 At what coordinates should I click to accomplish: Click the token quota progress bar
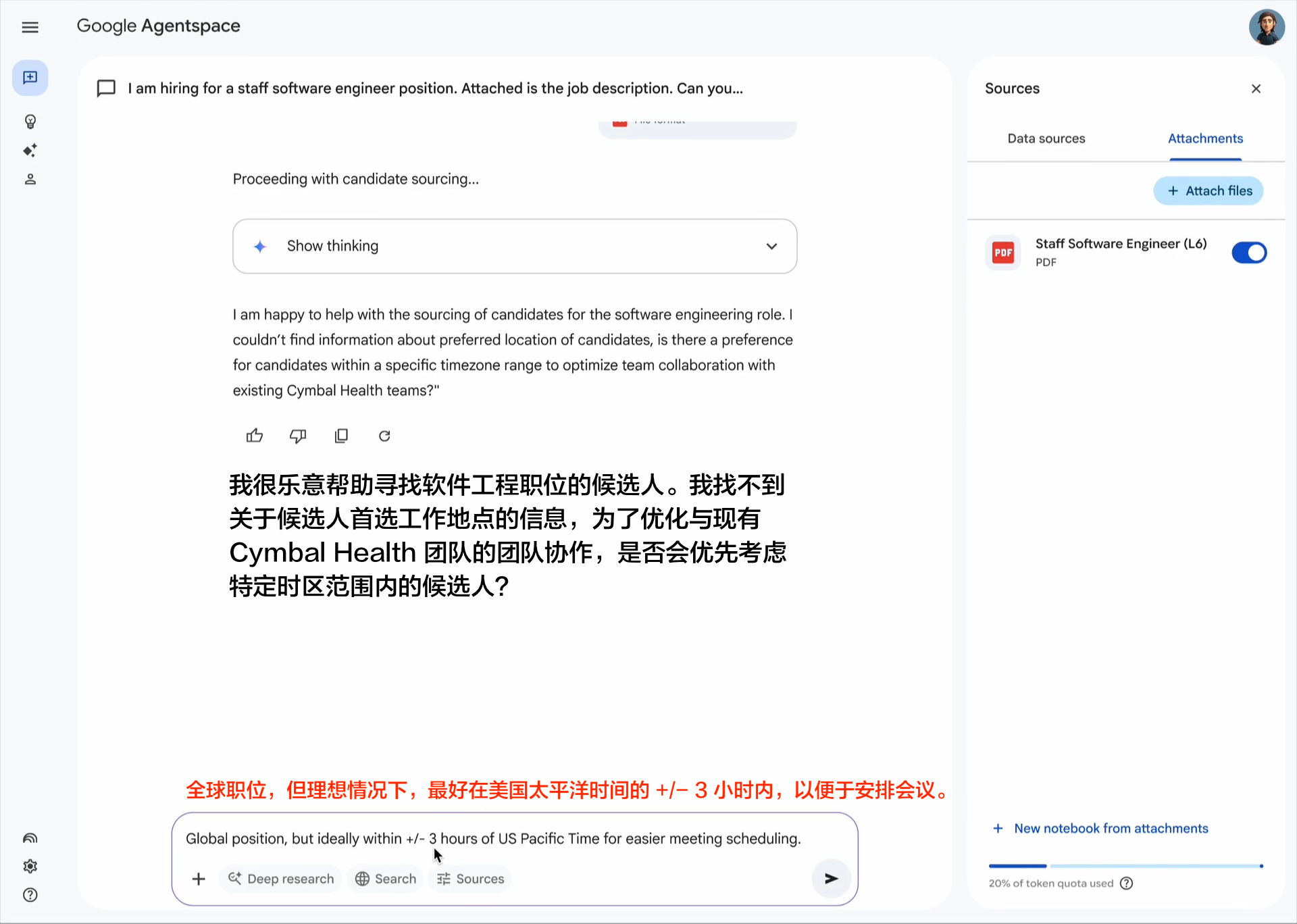pyautogui.click(x=1125, y=866)
